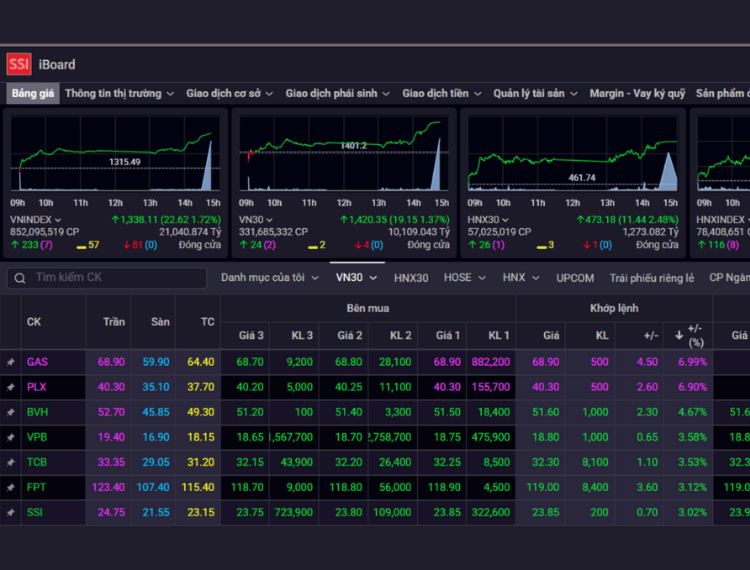Viewport: 750px width, 570px height.
Task: Click BVH percent change 4.67%
Action: pos(692,412)
